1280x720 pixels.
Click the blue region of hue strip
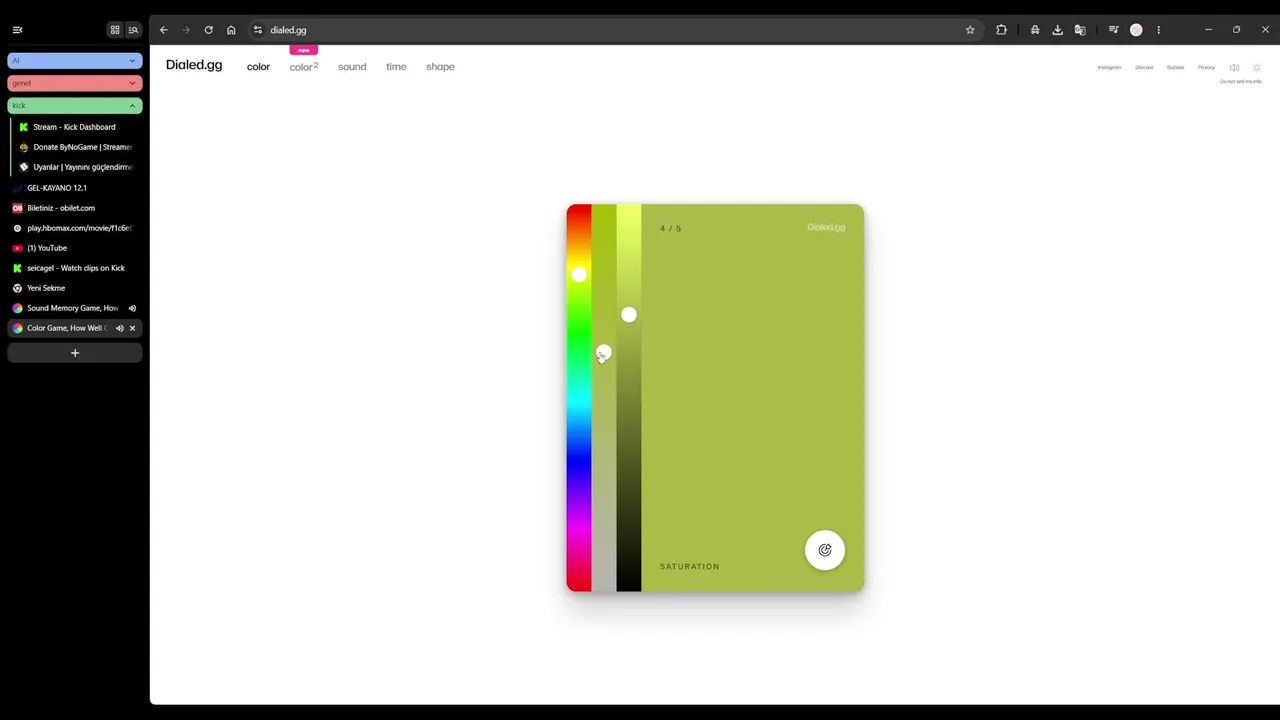(579, 460)
